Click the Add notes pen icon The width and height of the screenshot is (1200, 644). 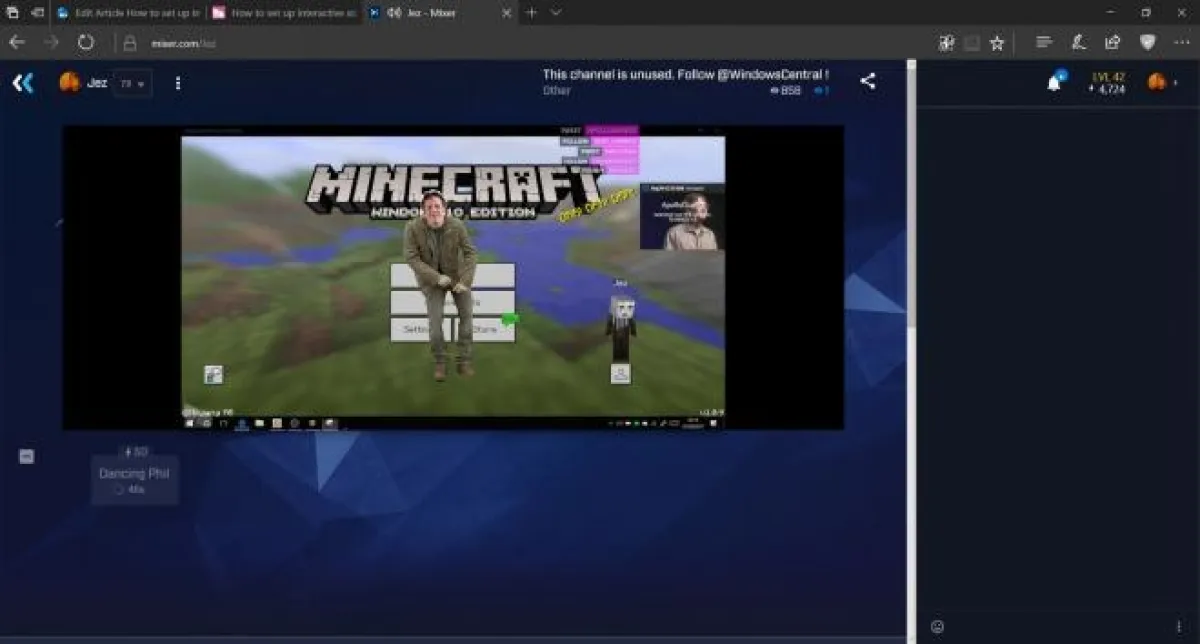(1078, 43)
